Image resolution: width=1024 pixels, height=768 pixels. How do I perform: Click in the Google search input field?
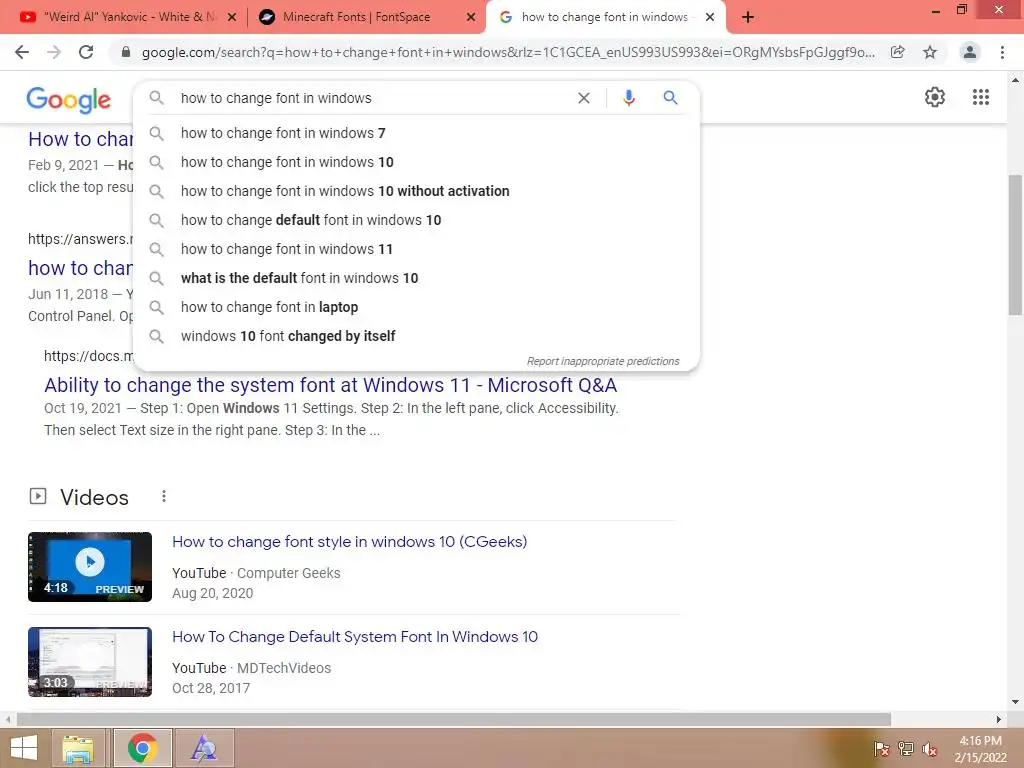coord(372,98)
